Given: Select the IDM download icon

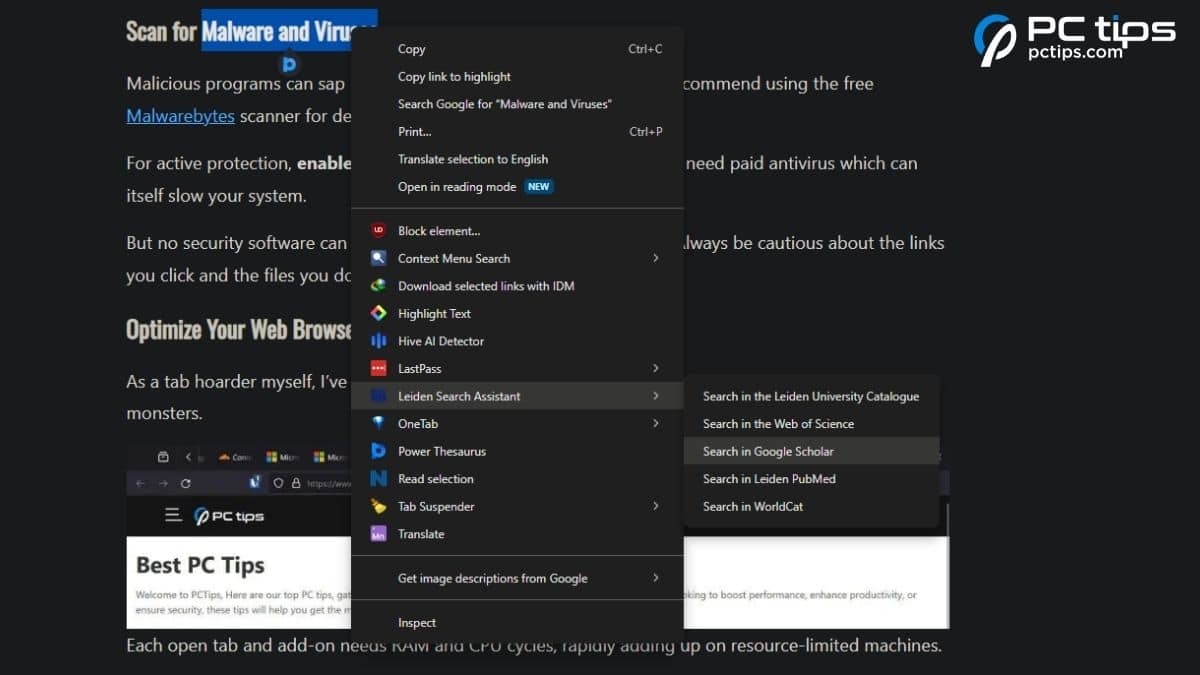Looking at the screenshot, I should click(380, 286).
